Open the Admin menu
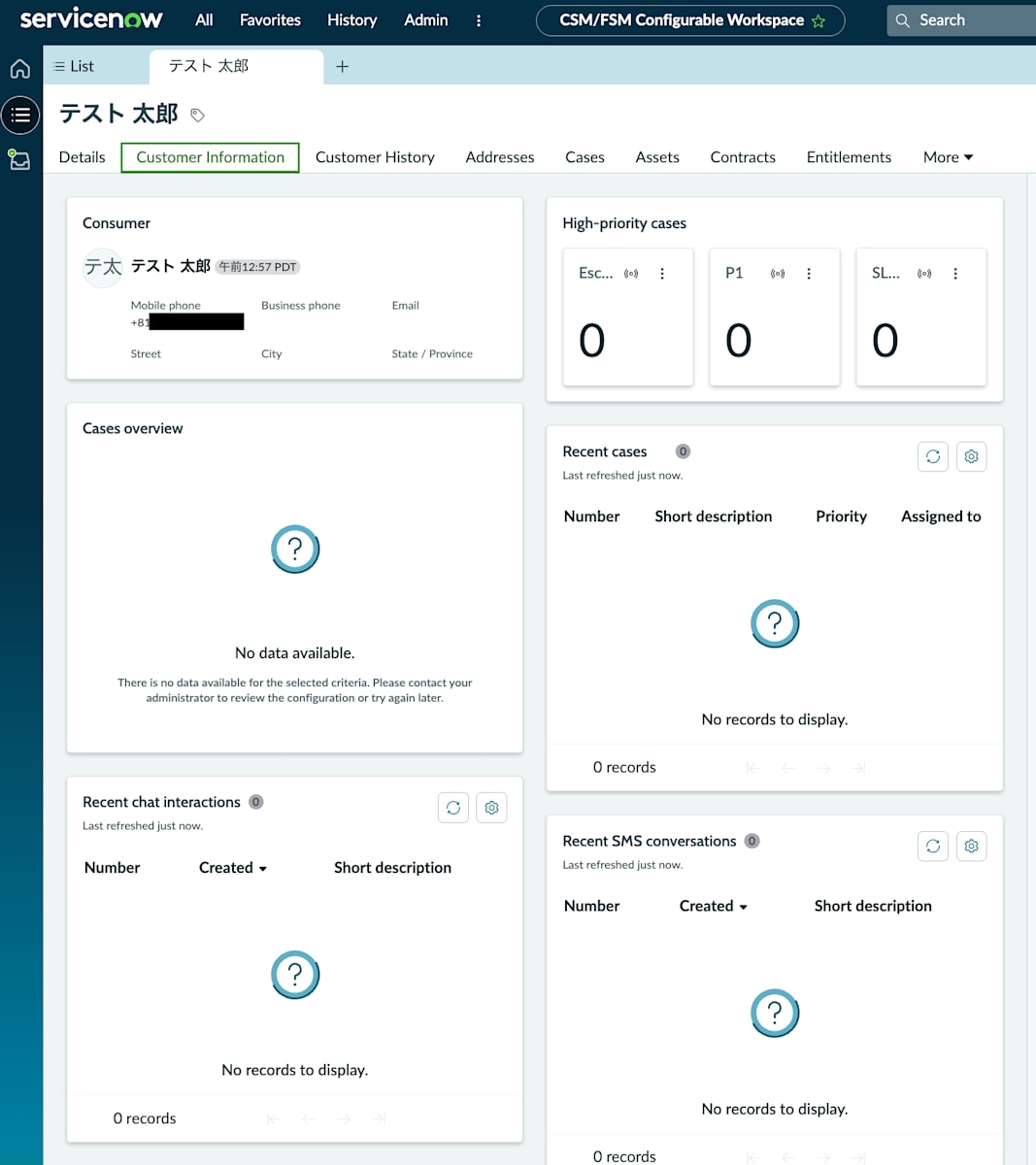 [426, 20]
